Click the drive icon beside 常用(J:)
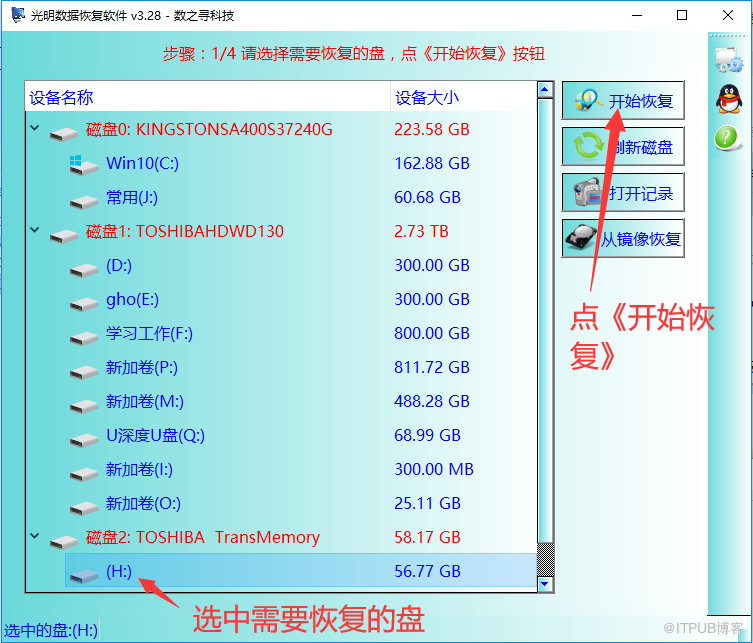The height and width of the screenshot is (643, 753). (84, 202)
